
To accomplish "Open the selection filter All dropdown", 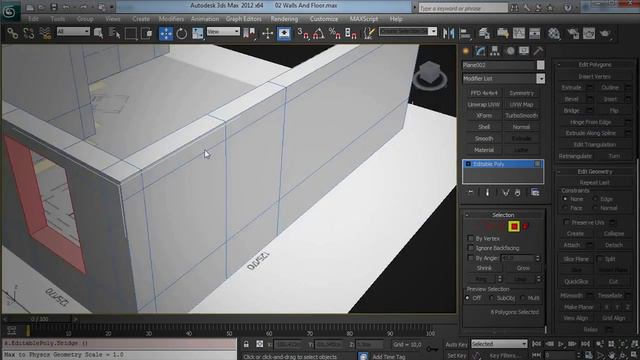I will [x=73, y=31].
